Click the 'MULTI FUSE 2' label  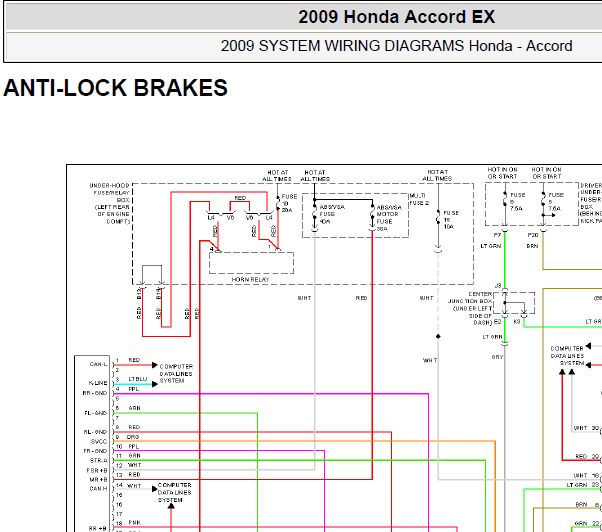click(419, 199)
